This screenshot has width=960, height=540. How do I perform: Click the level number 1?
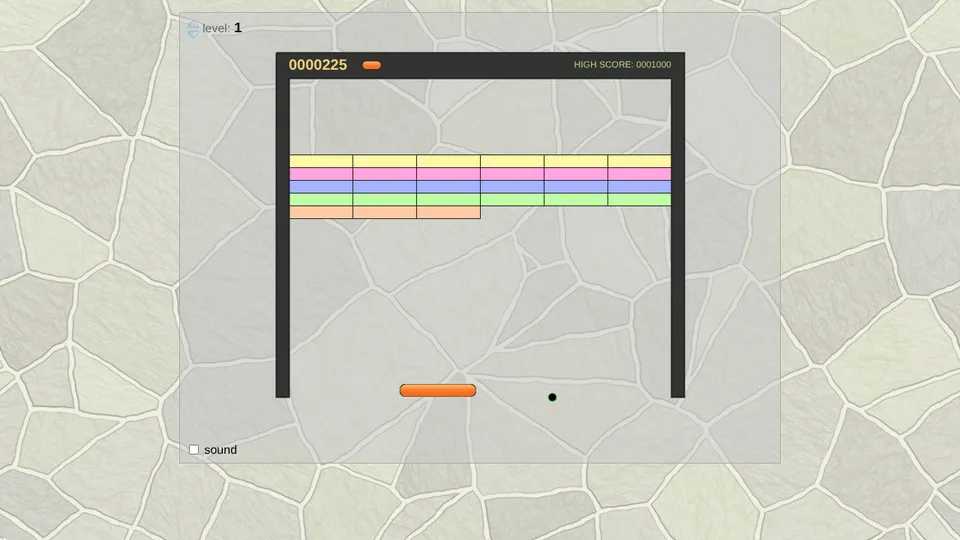238,28
